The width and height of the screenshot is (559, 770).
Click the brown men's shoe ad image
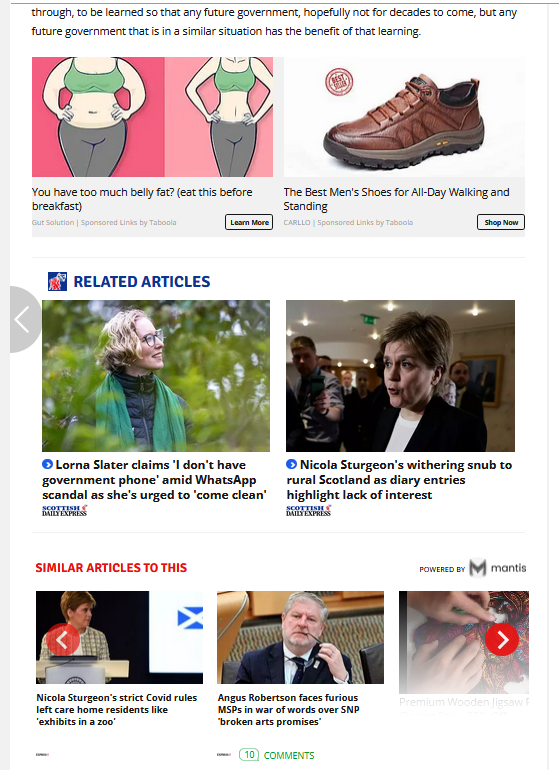[404, 117]
